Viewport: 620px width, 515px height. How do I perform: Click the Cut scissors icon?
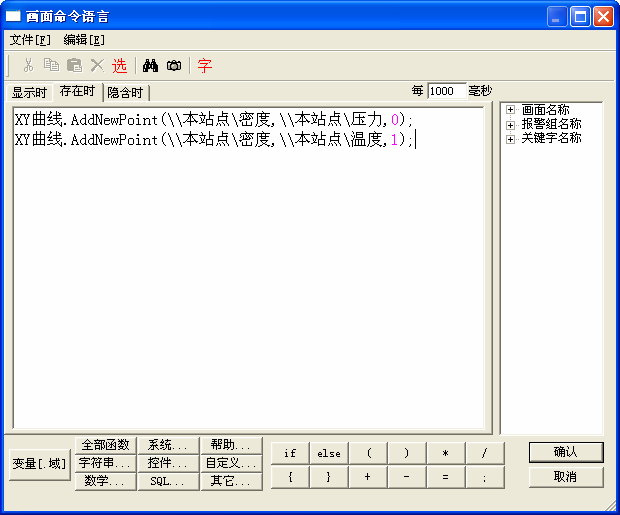[28, 66]
